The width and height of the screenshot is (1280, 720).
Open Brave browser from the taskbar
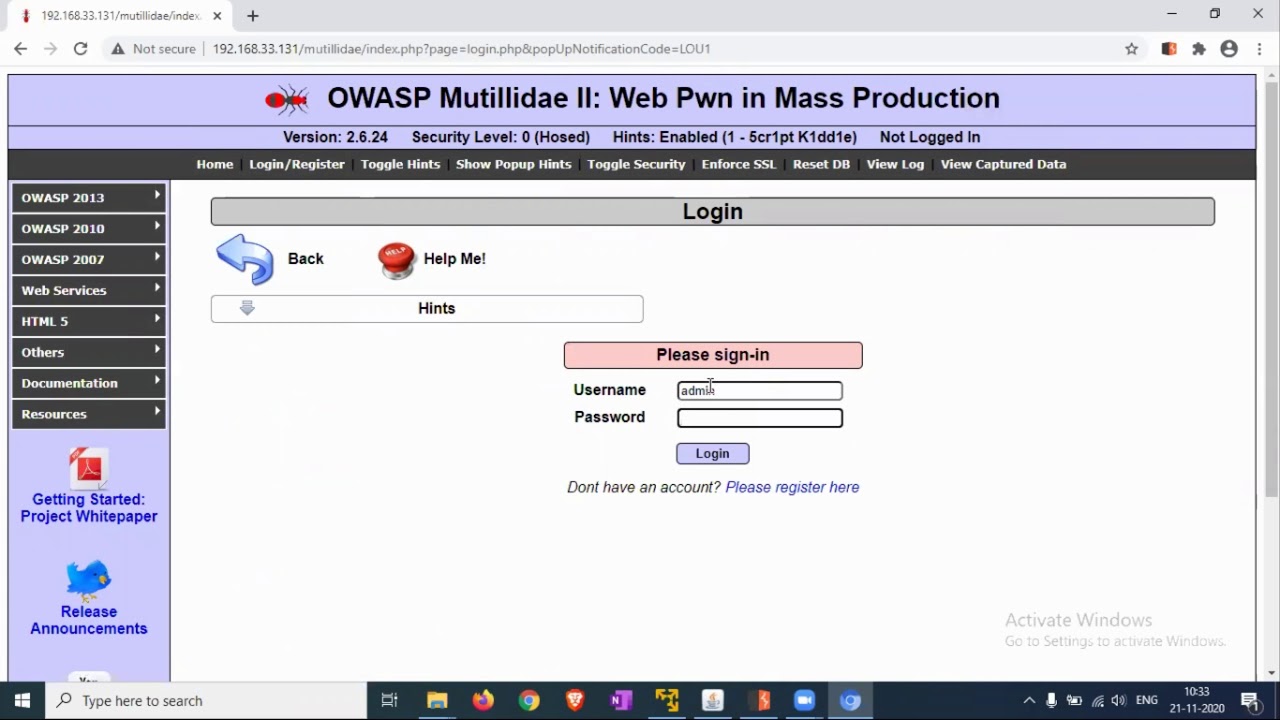coord(575,701)
